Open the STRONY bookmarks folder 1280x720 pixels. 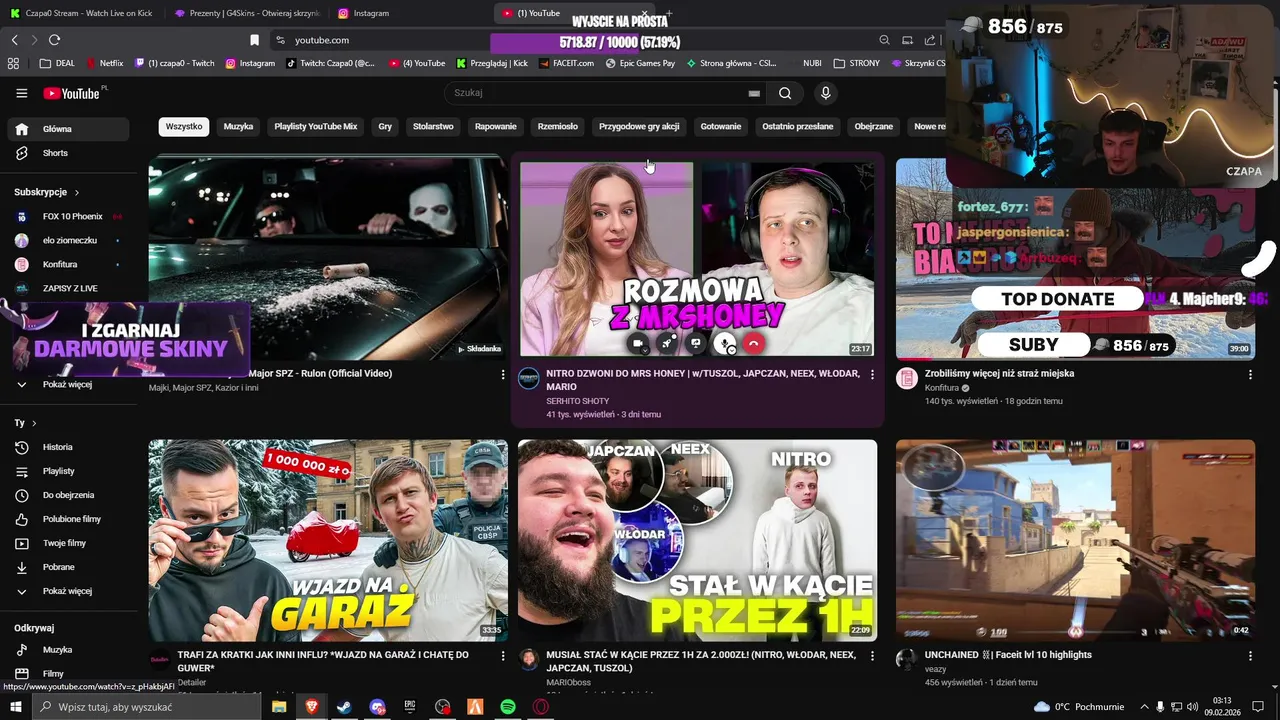(856, 63)
